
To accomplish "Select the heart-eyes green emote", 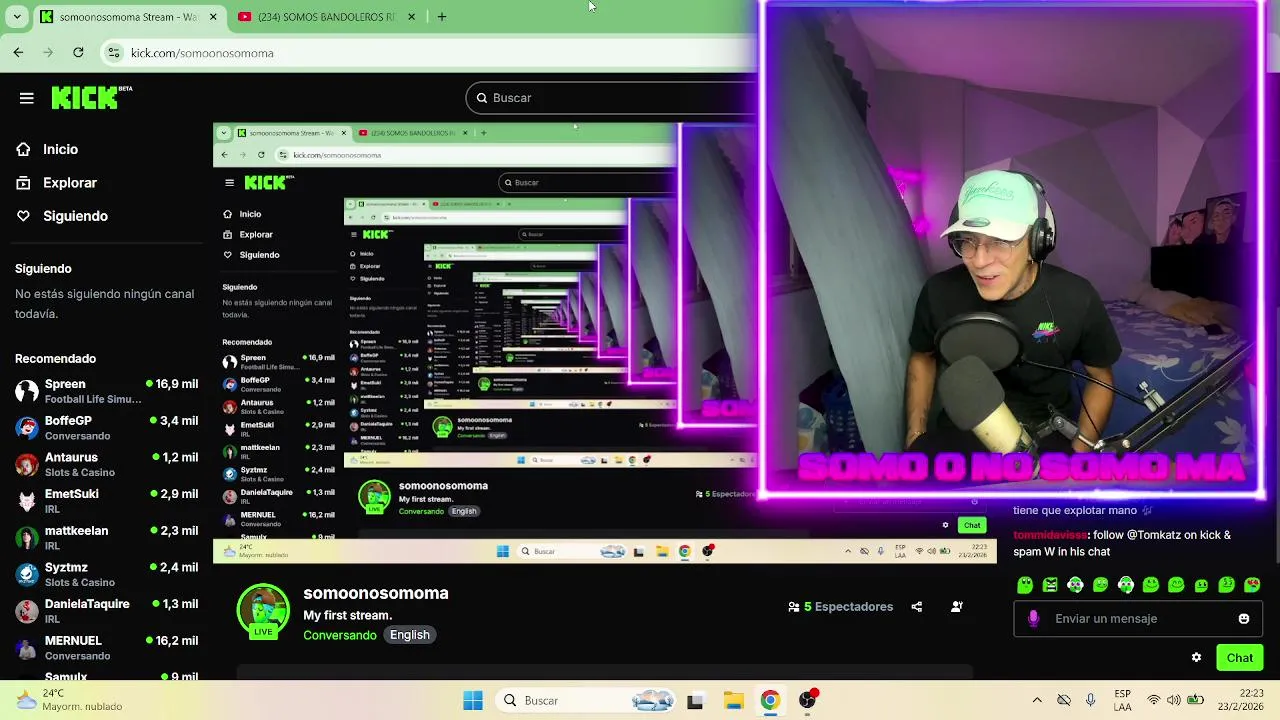I will (1252, 585).
